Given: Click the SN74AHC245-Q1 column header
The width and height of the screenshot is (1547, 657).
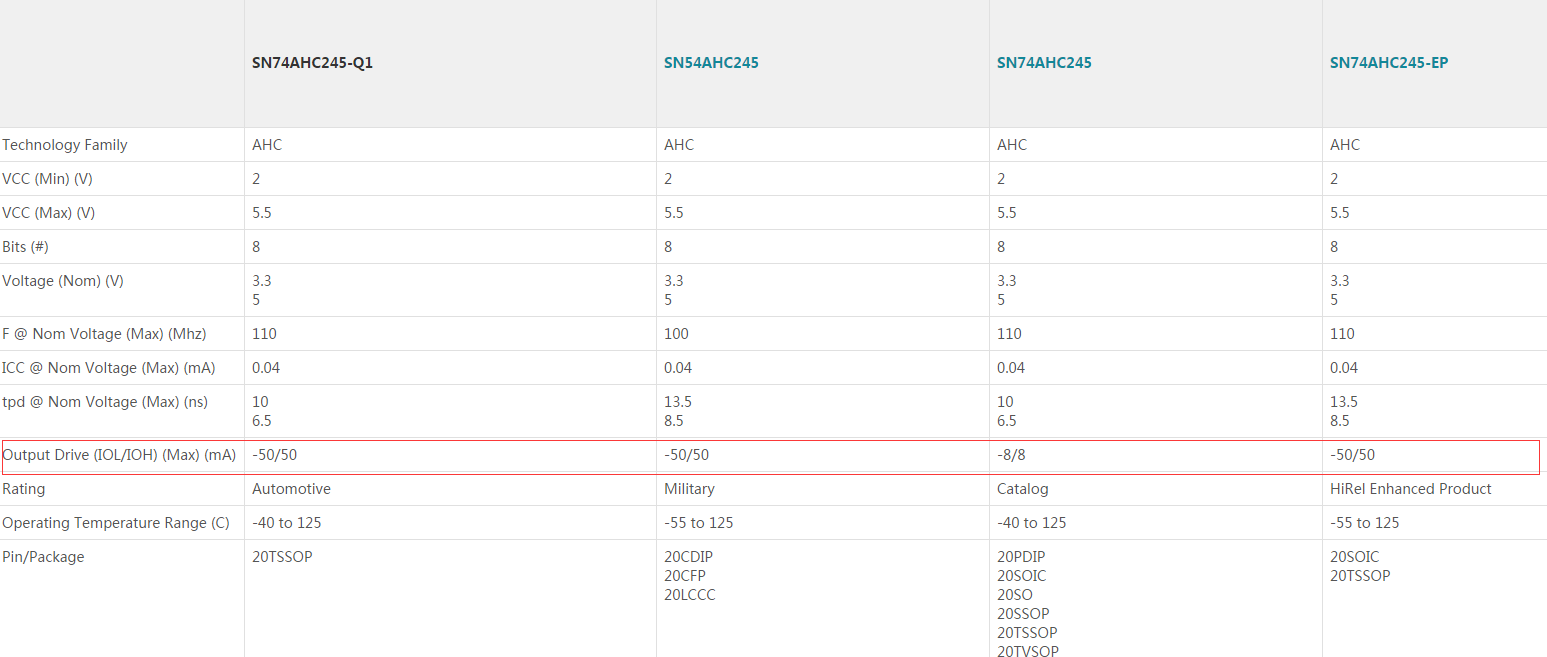Looking at the screenshot, I should pos(313,63).
